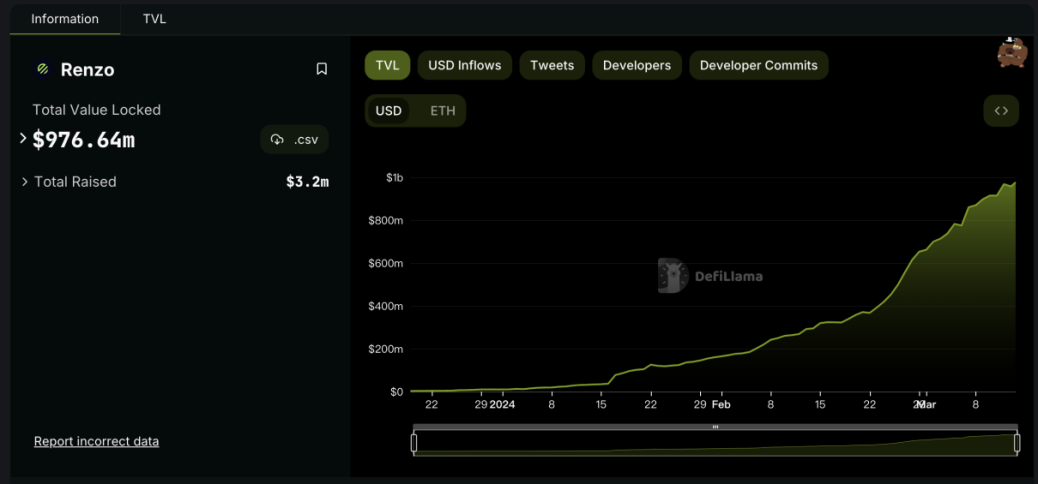Expand the Total Value Locked breakdown chevron

click(23, 138)
